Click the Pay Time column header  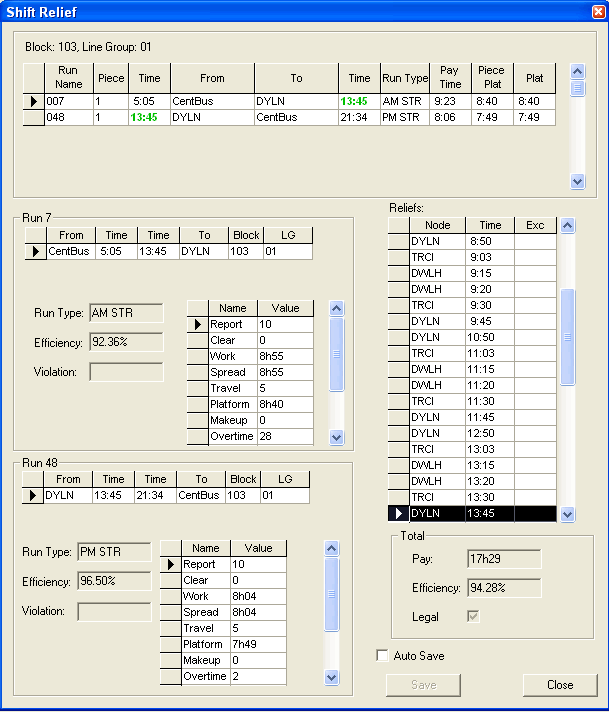click(450, 78)
